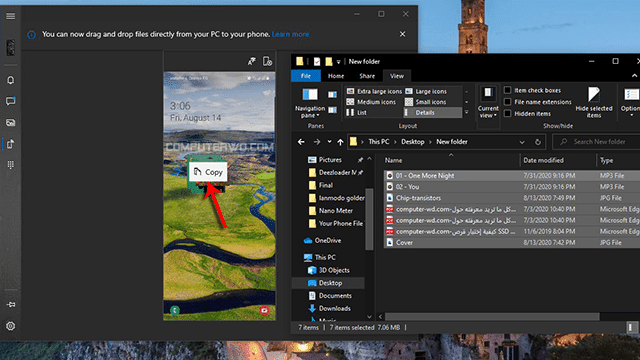The image size is (640, 360).
Task: Select List layout
Action: tap(356, 112)
